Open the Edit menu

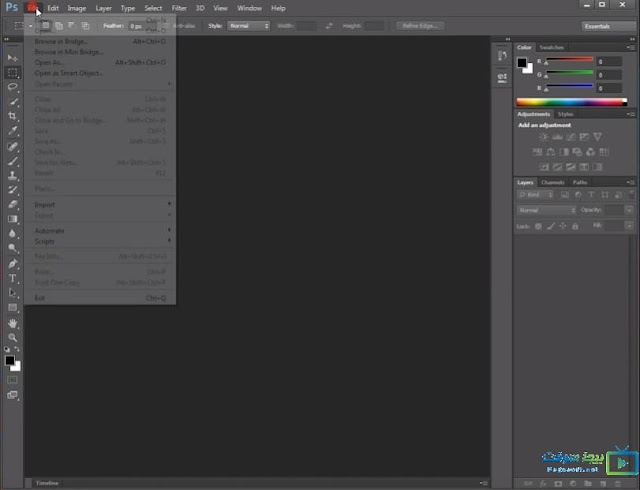click(x=53, y=8)
